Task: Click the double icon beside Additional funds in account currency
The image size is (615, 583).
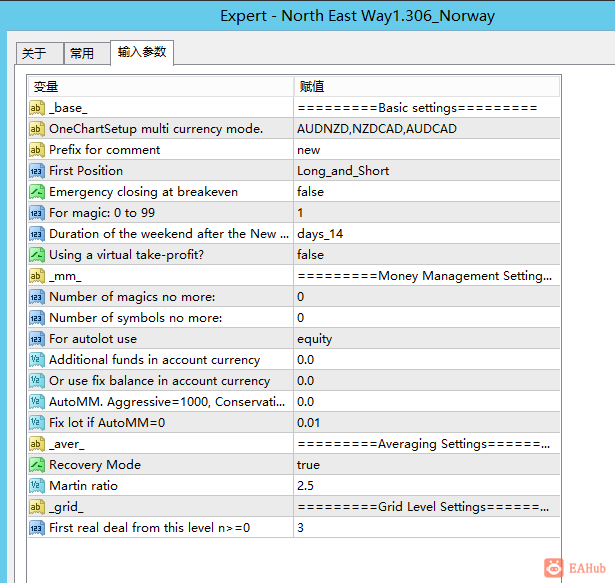Action: 37,360
